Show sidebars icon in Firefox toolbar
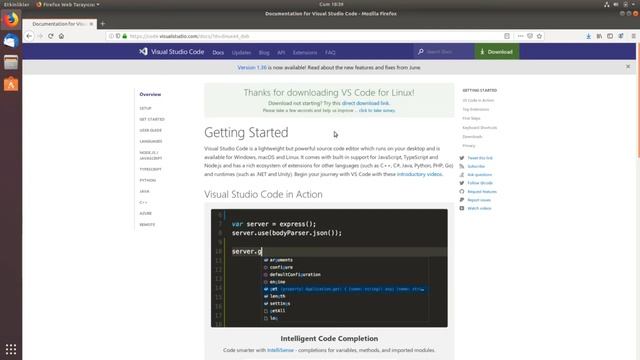This screenshot has width=640, height=360. click(610, 36)
